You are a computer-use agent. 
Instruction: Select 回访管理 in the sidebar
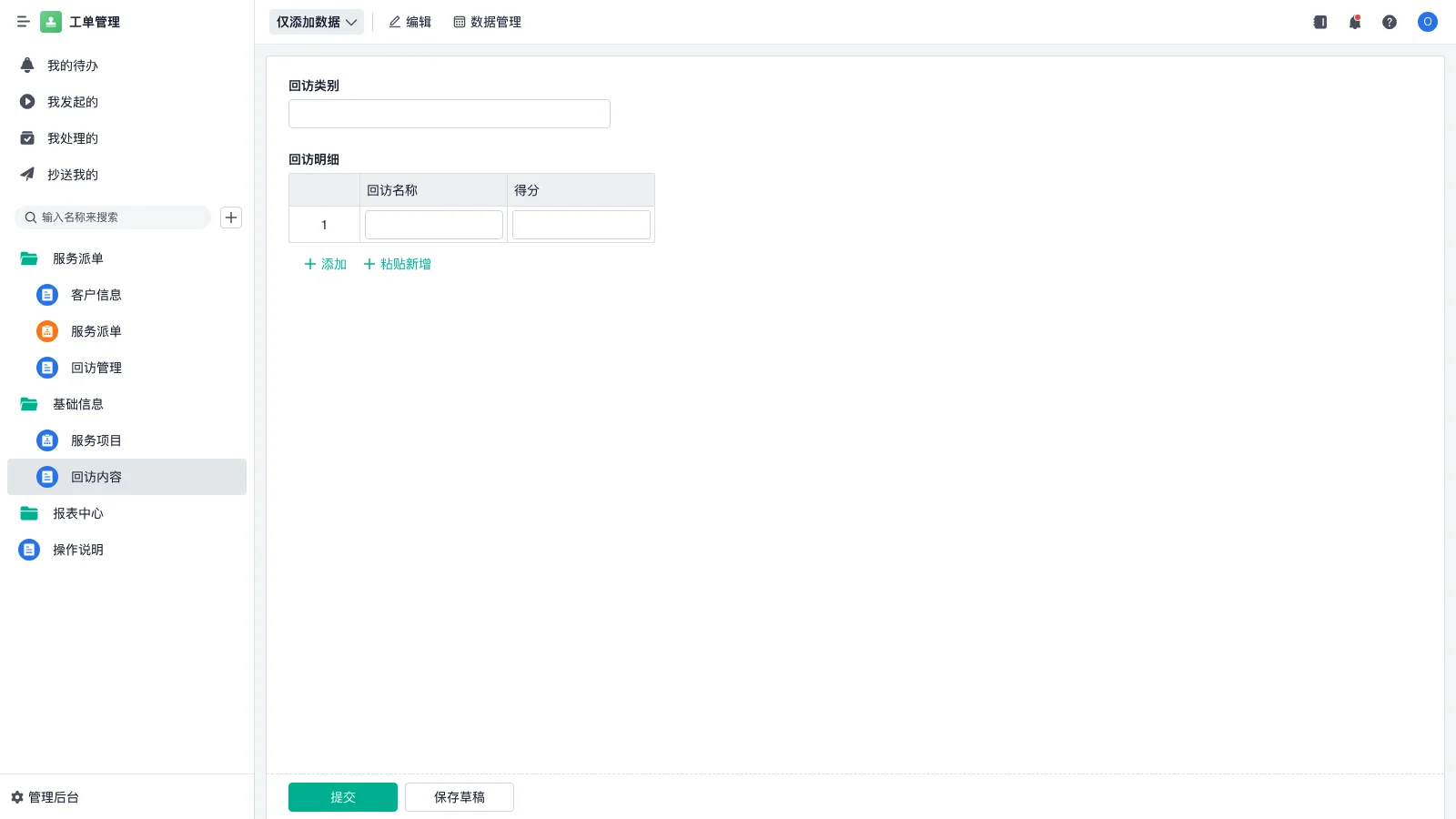(x=96, y=368)
